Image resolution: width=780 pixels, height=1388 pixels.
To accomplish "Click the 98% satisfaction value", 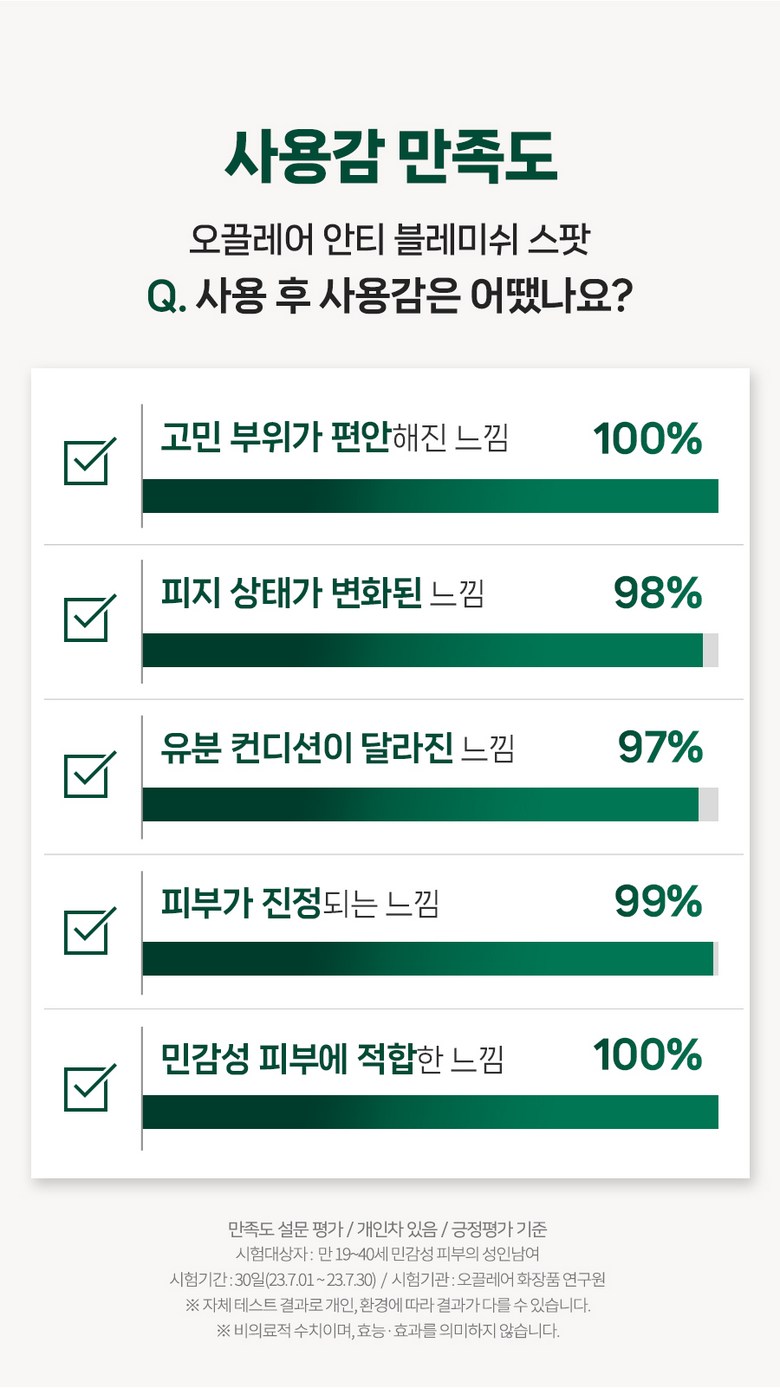I will point(657,593).
